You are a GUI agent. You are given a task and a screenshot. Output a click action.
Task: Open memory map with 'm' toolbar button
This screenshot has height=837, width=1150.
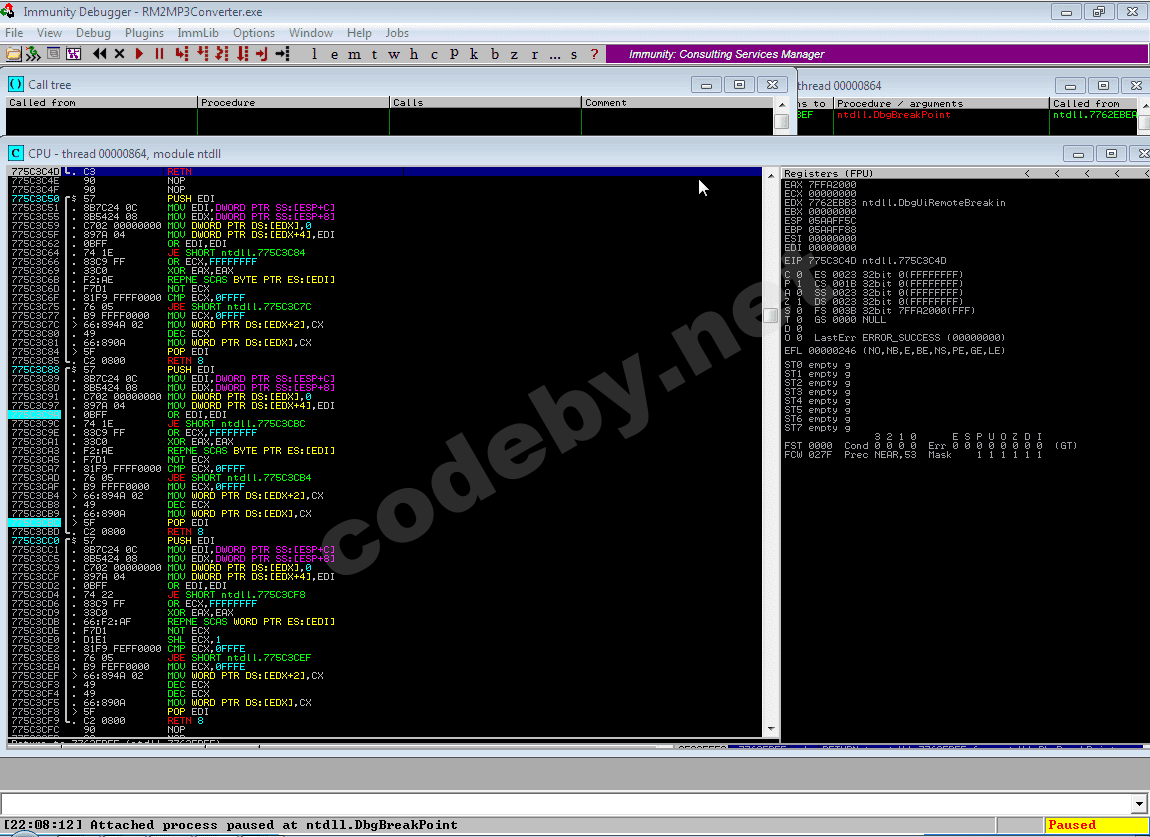pos(353,54)
